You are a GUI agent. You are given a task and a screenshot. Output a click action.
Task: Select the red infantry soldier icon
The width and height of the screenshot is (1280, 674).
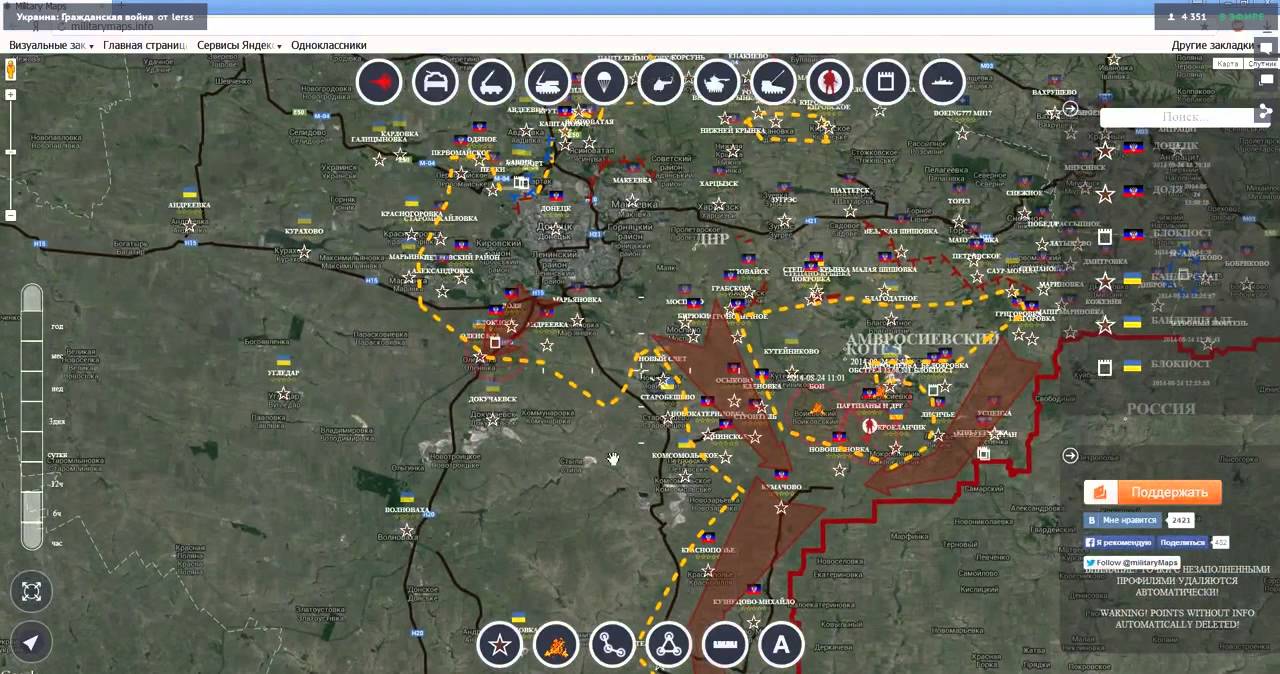click(829, 83)
